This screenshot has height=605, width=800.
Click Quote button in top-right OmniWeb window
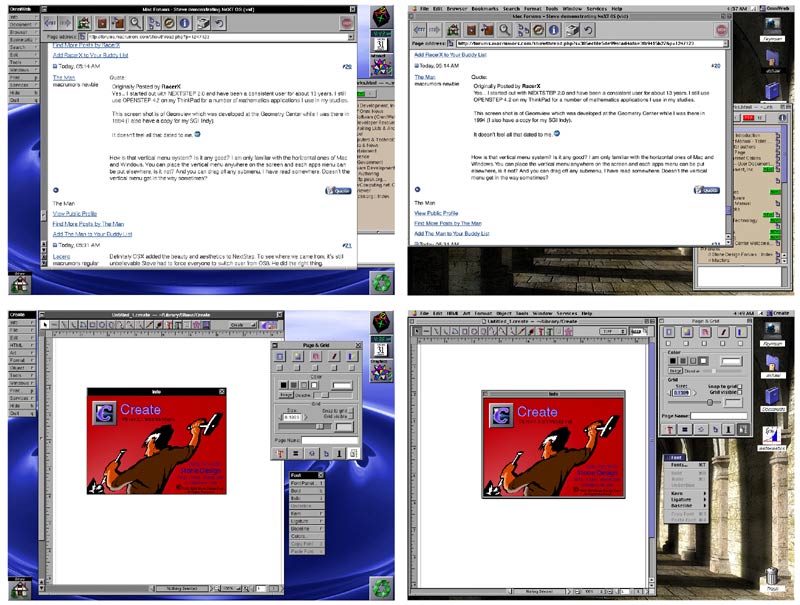click(707, 190)
